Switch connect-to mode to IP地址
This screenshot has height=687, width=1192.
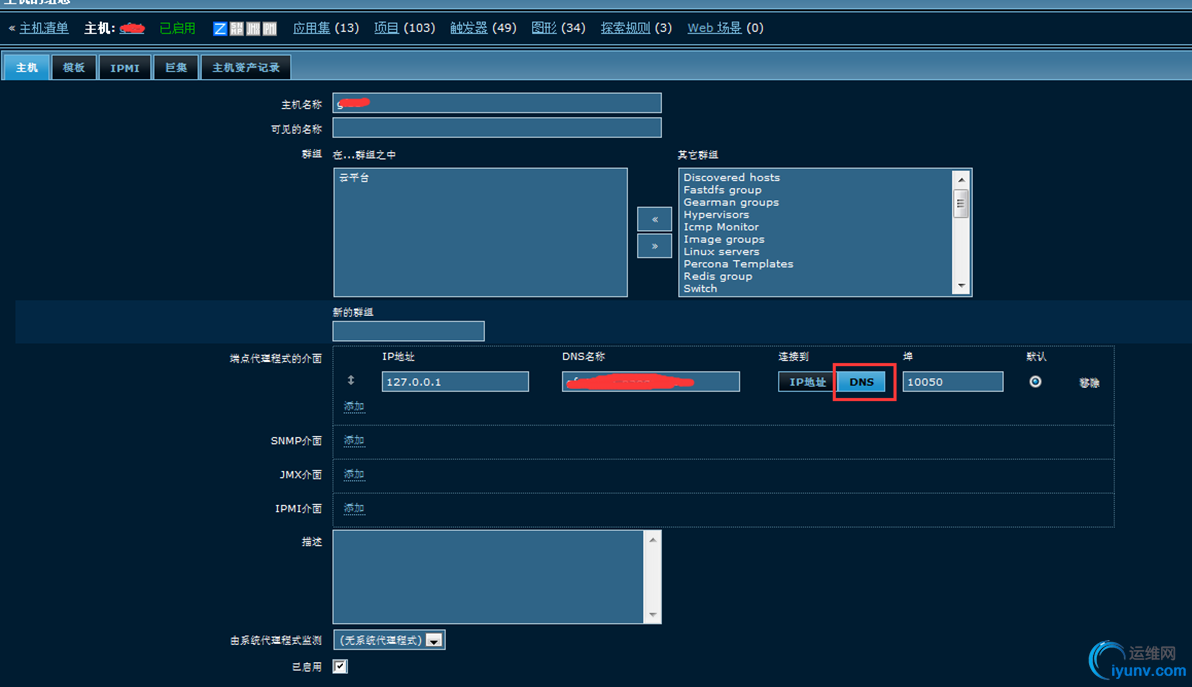(x=807, y=381)
